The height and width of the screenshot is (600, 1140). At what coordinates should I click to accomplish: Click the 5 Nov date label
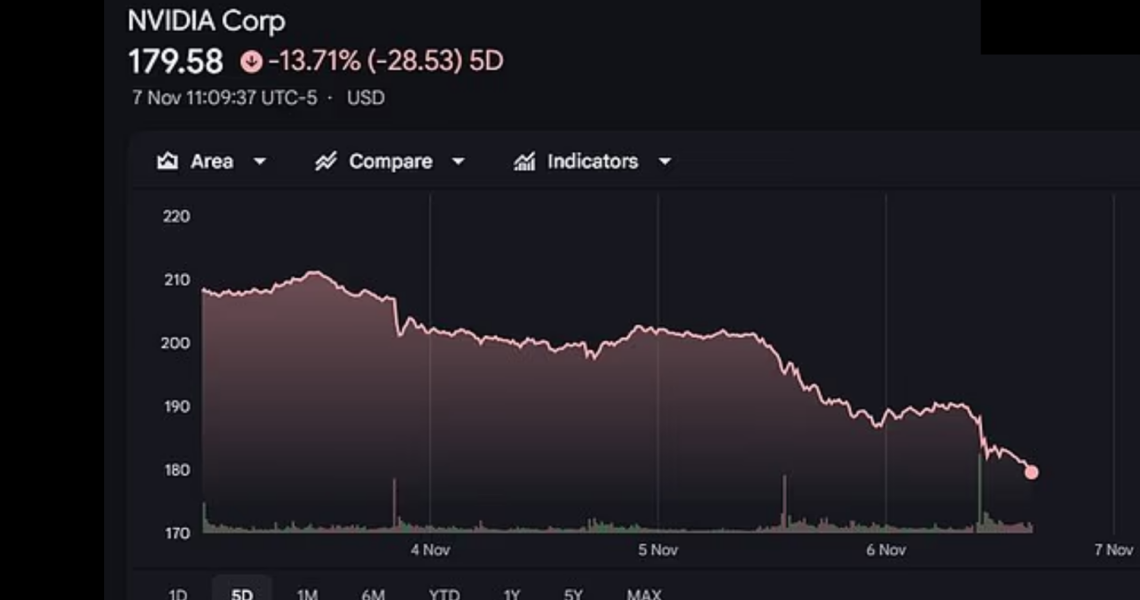[x=657, y=549]
